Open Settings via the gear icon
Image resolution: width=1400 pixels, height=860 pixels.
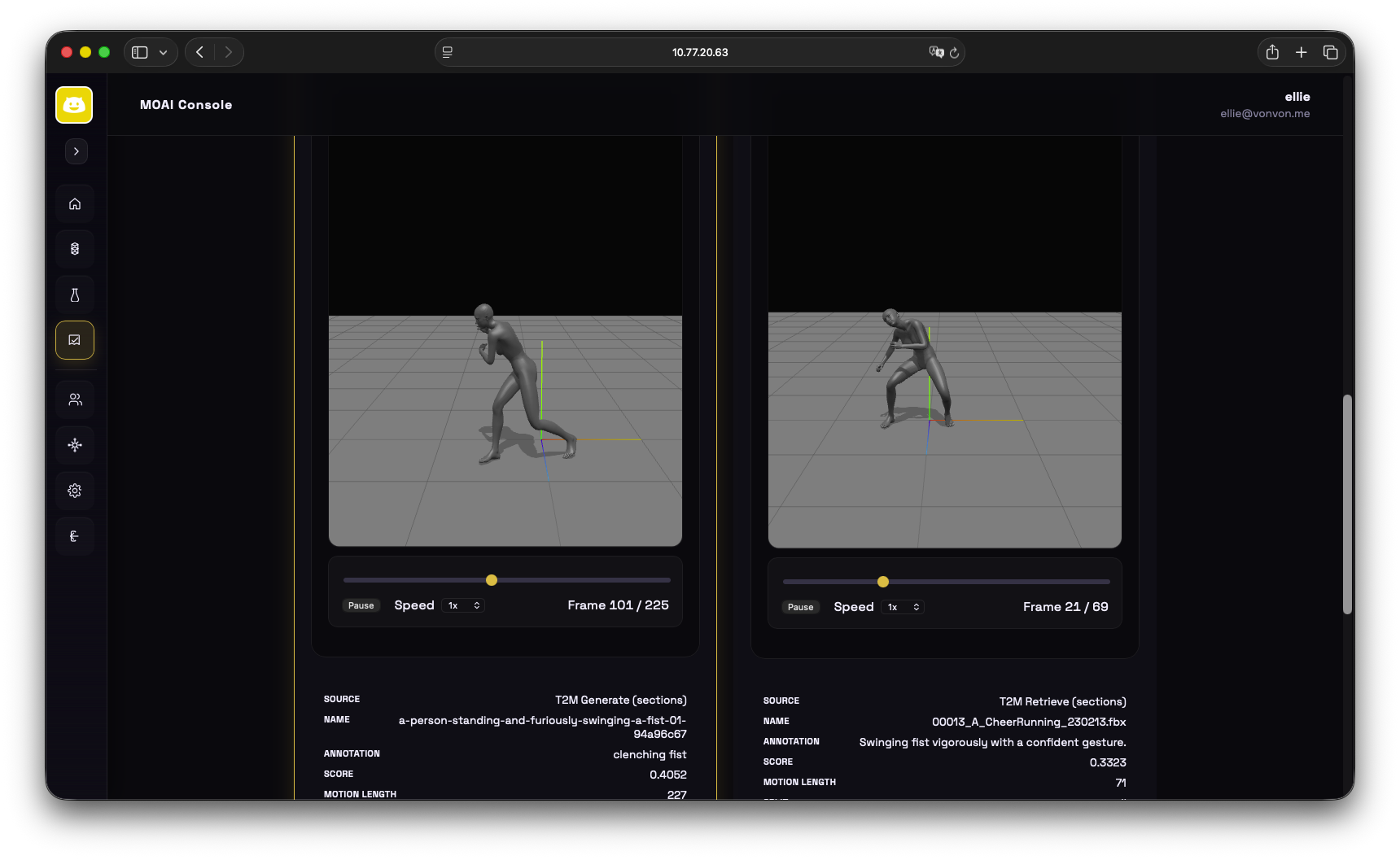coord(74,491)
